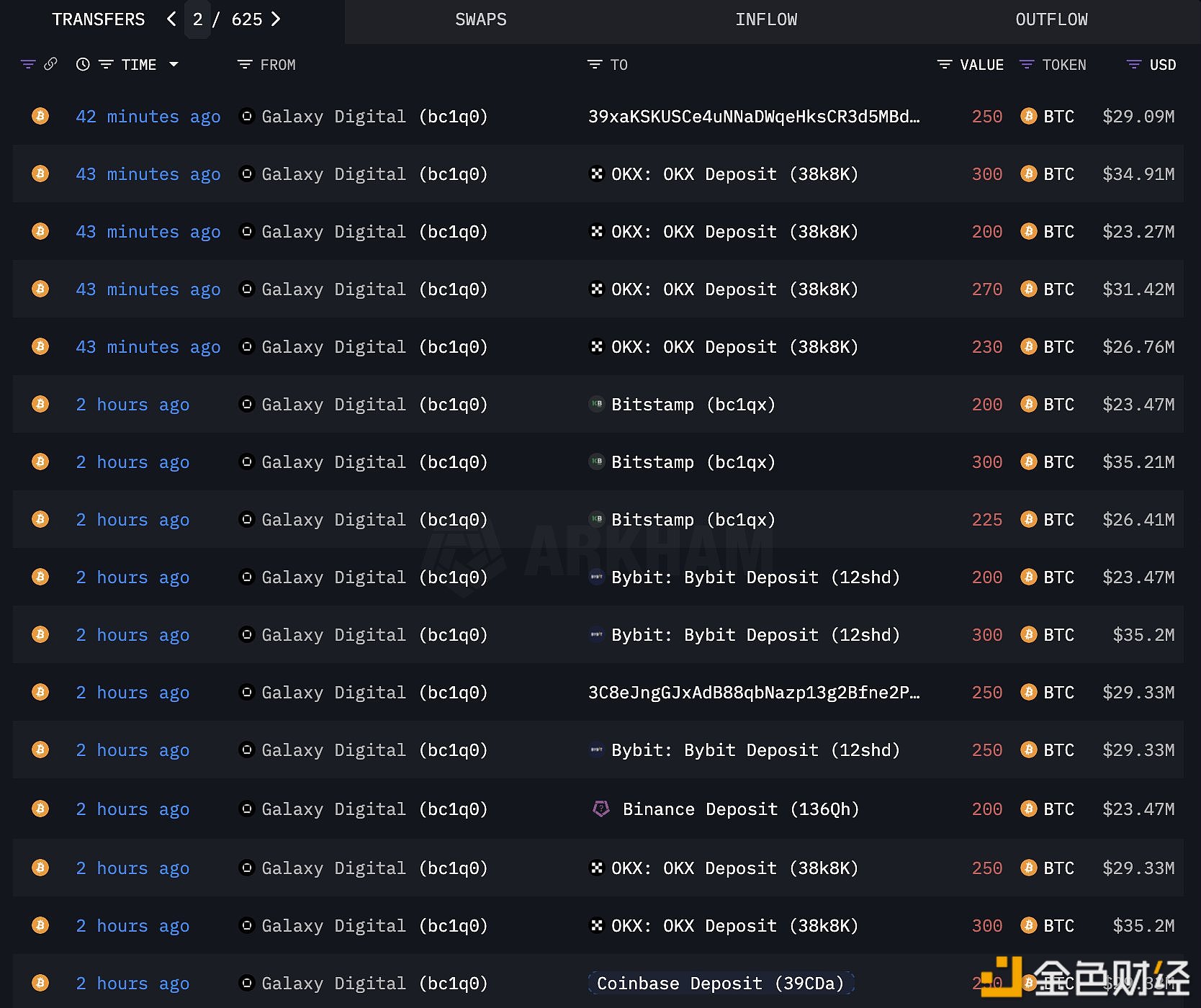Open the FROM column filter

click(245, 65)
